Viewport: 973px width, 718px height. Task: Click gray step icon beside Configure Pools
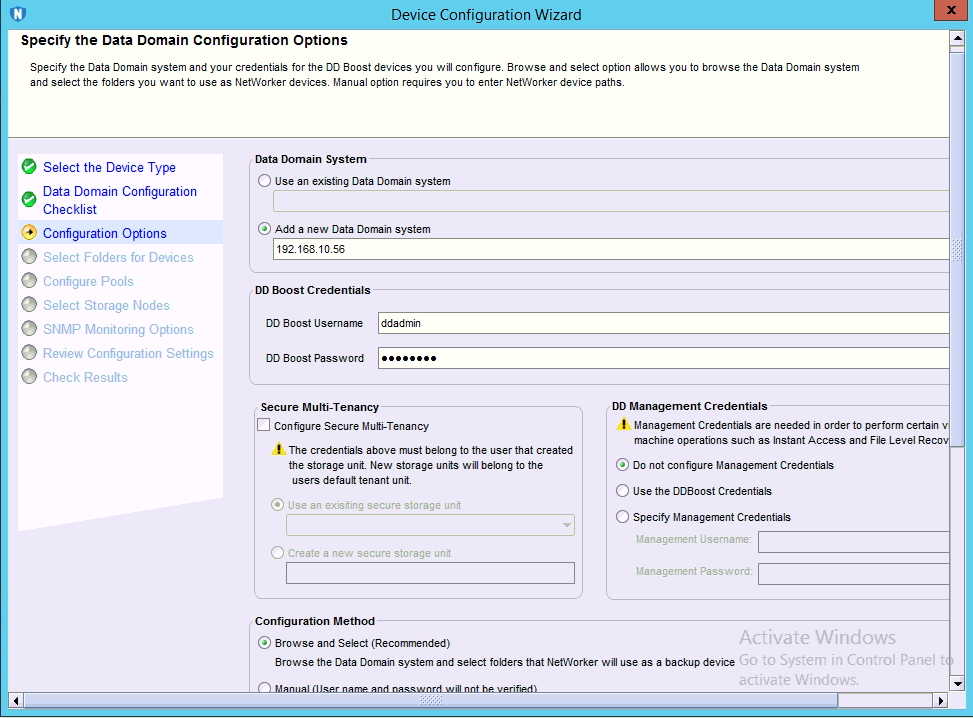[29, 281]
